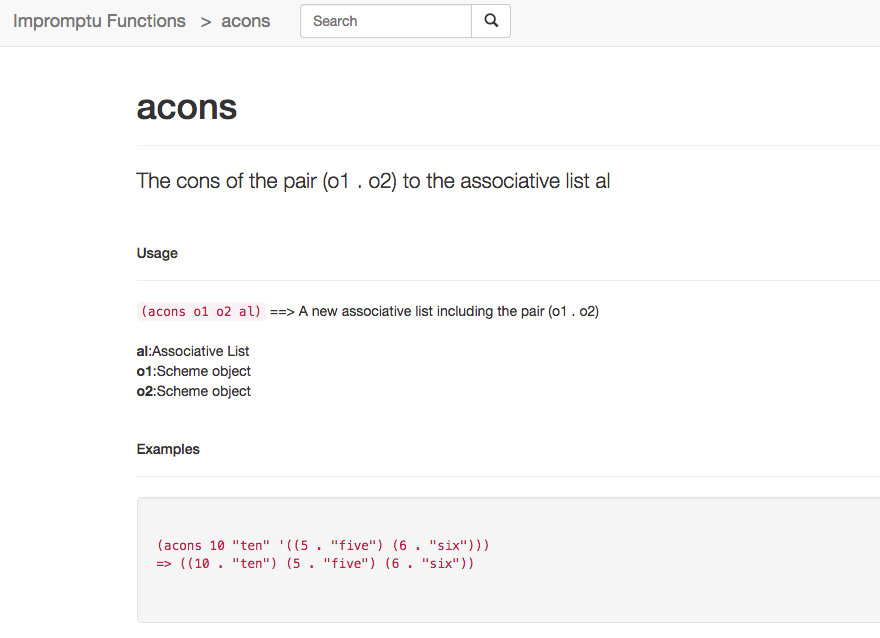Select the o2 Scheme object parameter
This screenshot has width=880, height=638.
pyautogui.click(x=194, y=392)
